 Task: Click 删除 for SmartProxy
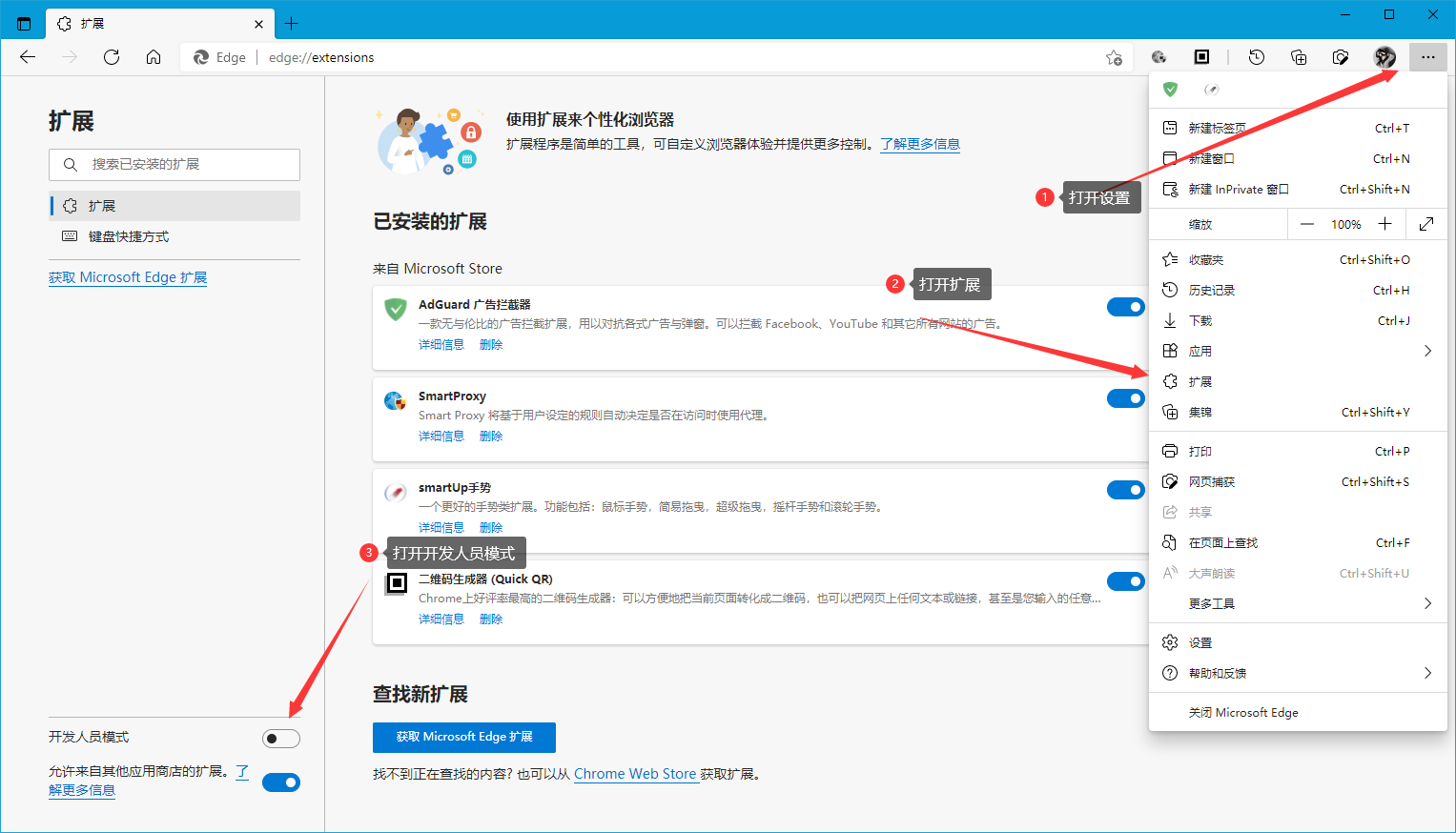click(x=491, y=436)
